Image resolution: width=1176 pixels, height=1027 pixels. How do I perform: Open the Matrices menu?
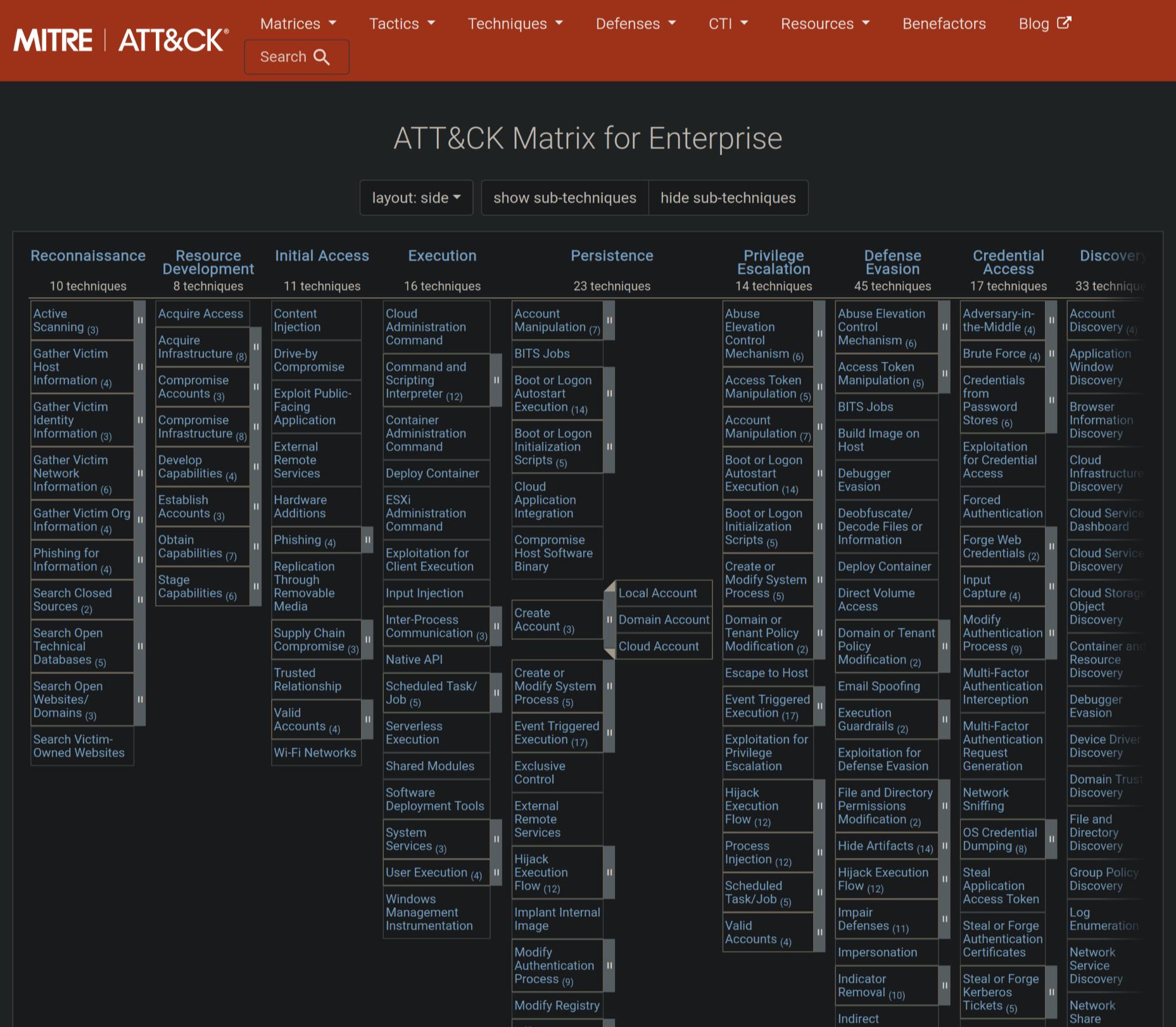pos(298,23)
